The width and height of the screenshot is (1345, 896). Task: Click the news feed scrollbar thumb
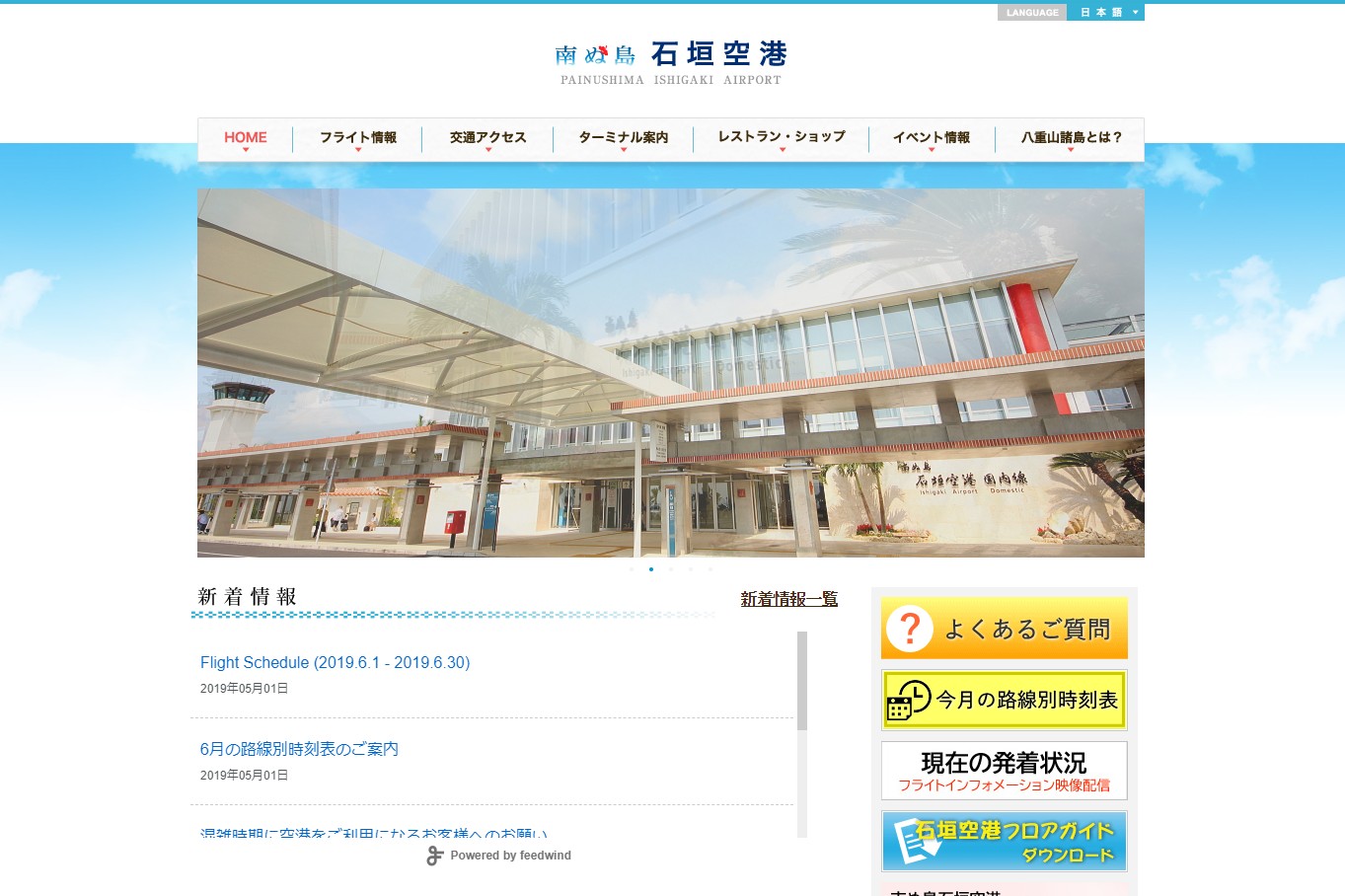point(802,681)
